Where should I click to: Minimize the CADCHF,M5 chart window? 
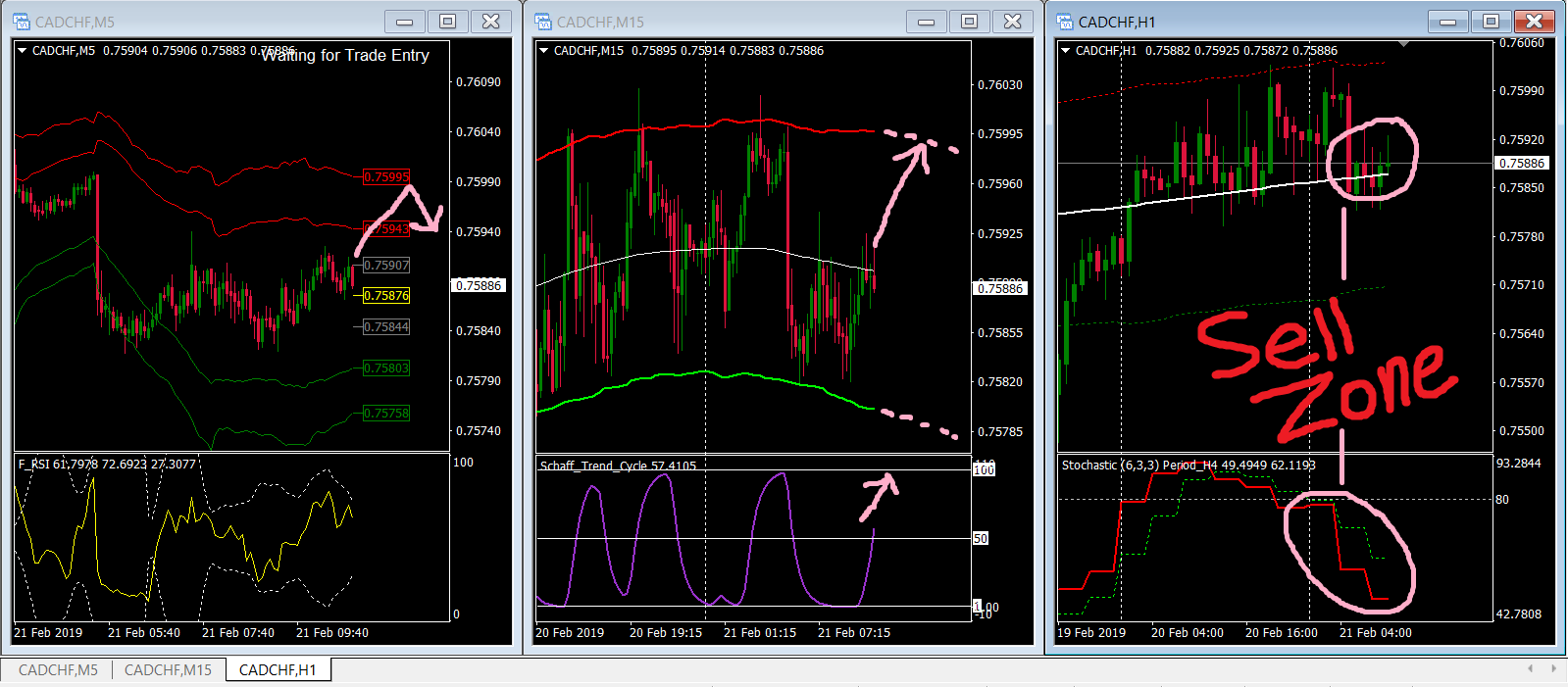(x=404, y=22)
